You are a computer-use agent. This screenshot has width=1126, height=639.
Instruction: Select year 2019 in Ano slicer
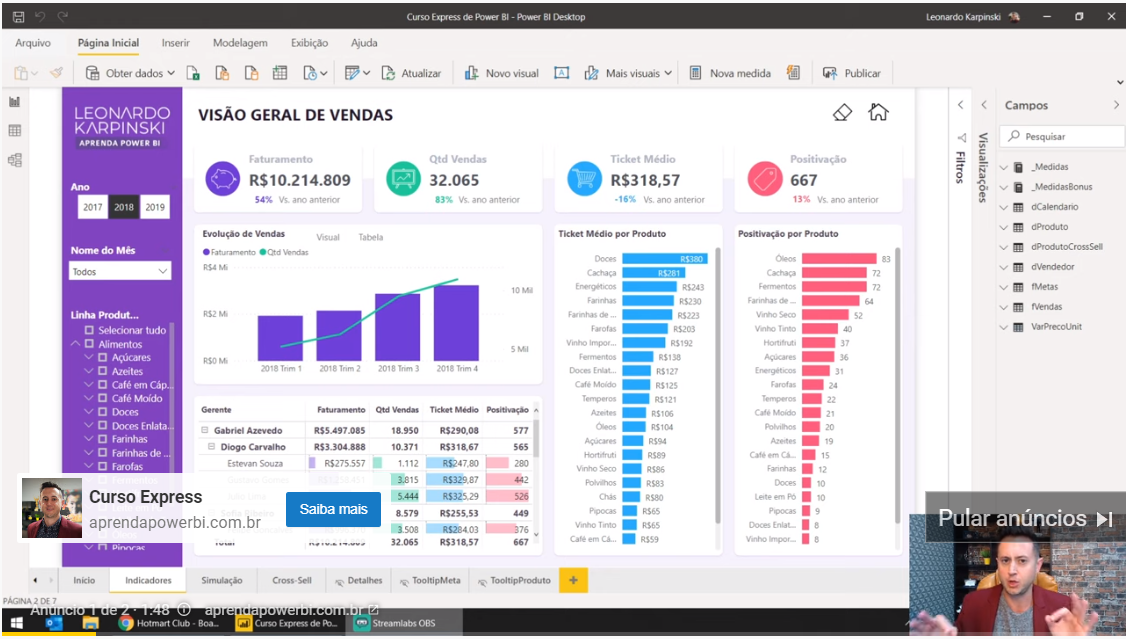[155, 207]
